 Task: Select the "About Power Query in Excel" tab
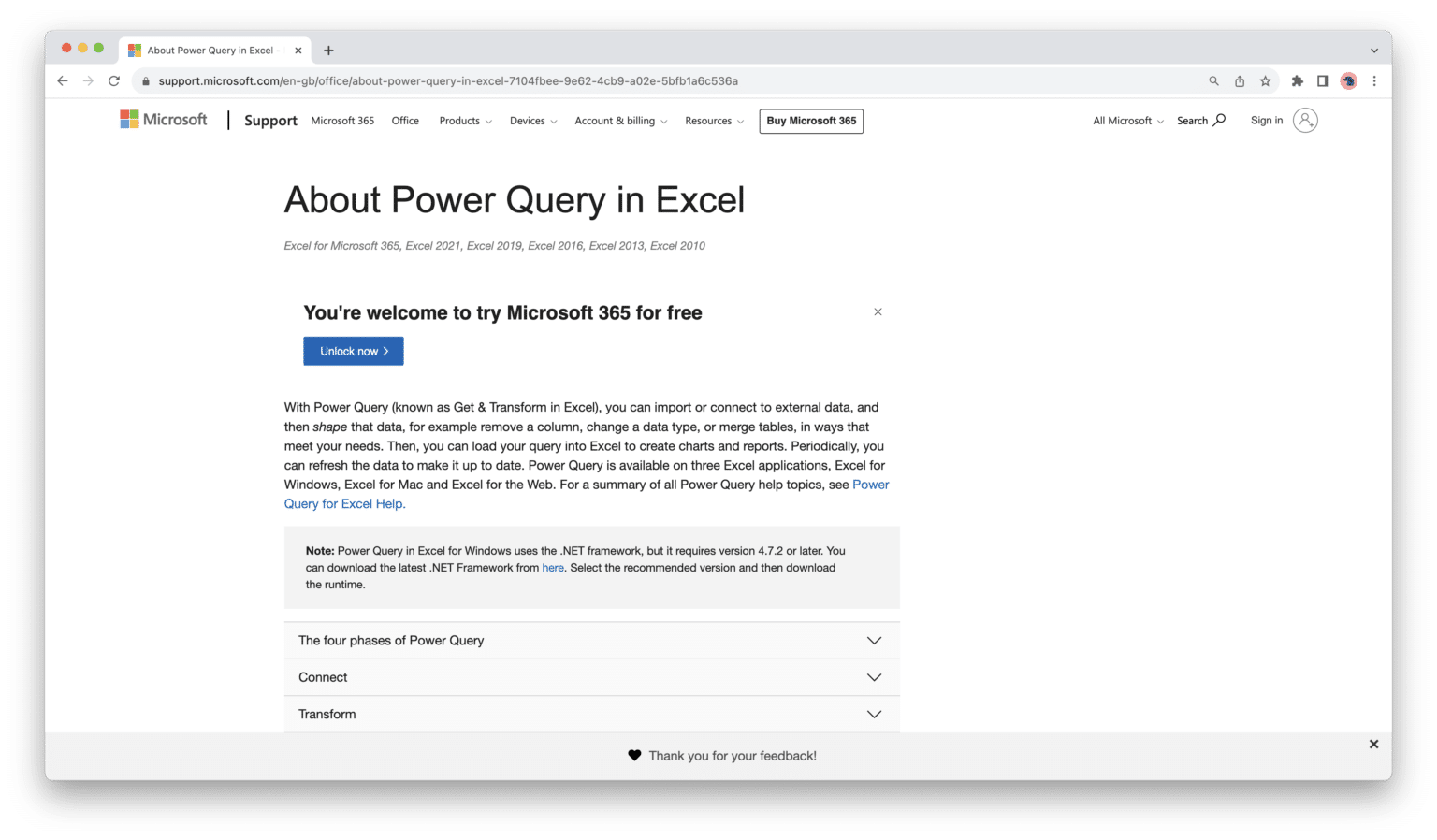click(213, 50)
